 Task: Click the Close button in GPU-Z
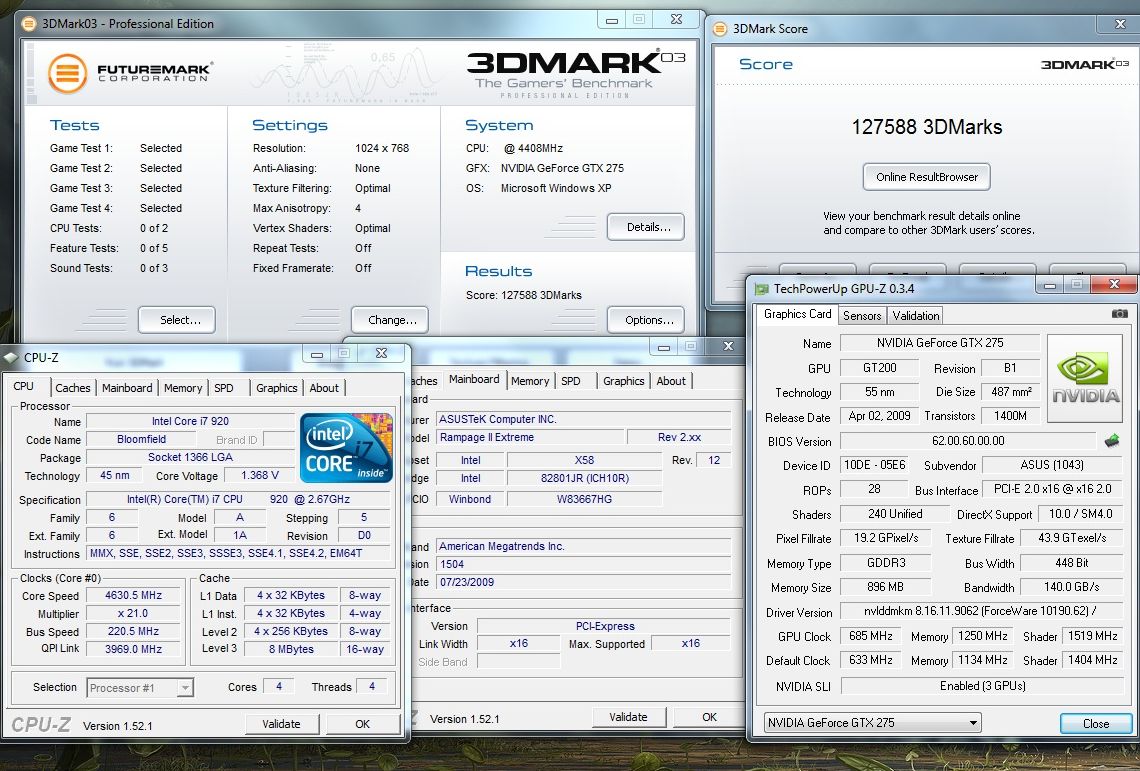(1096, 724)
